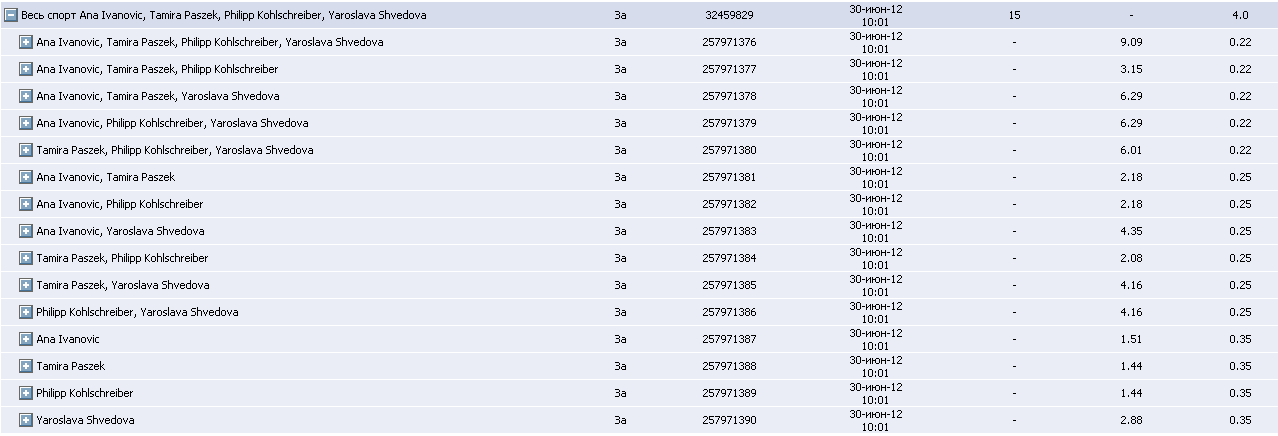Viewport: 1278px width, 436px height.
Task: Click the odds value 9.09
Action: pos(1131,43)
